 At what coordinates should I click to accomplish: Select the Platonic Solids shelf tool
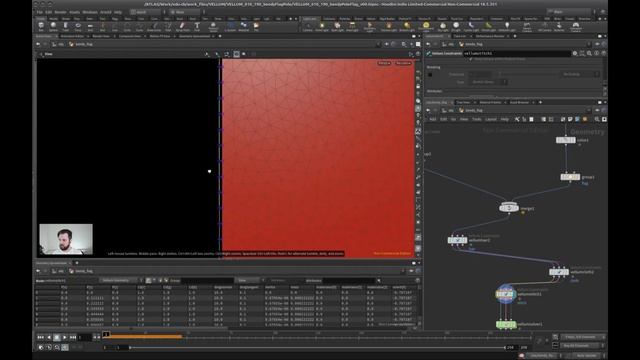click(x=213, y=27)
